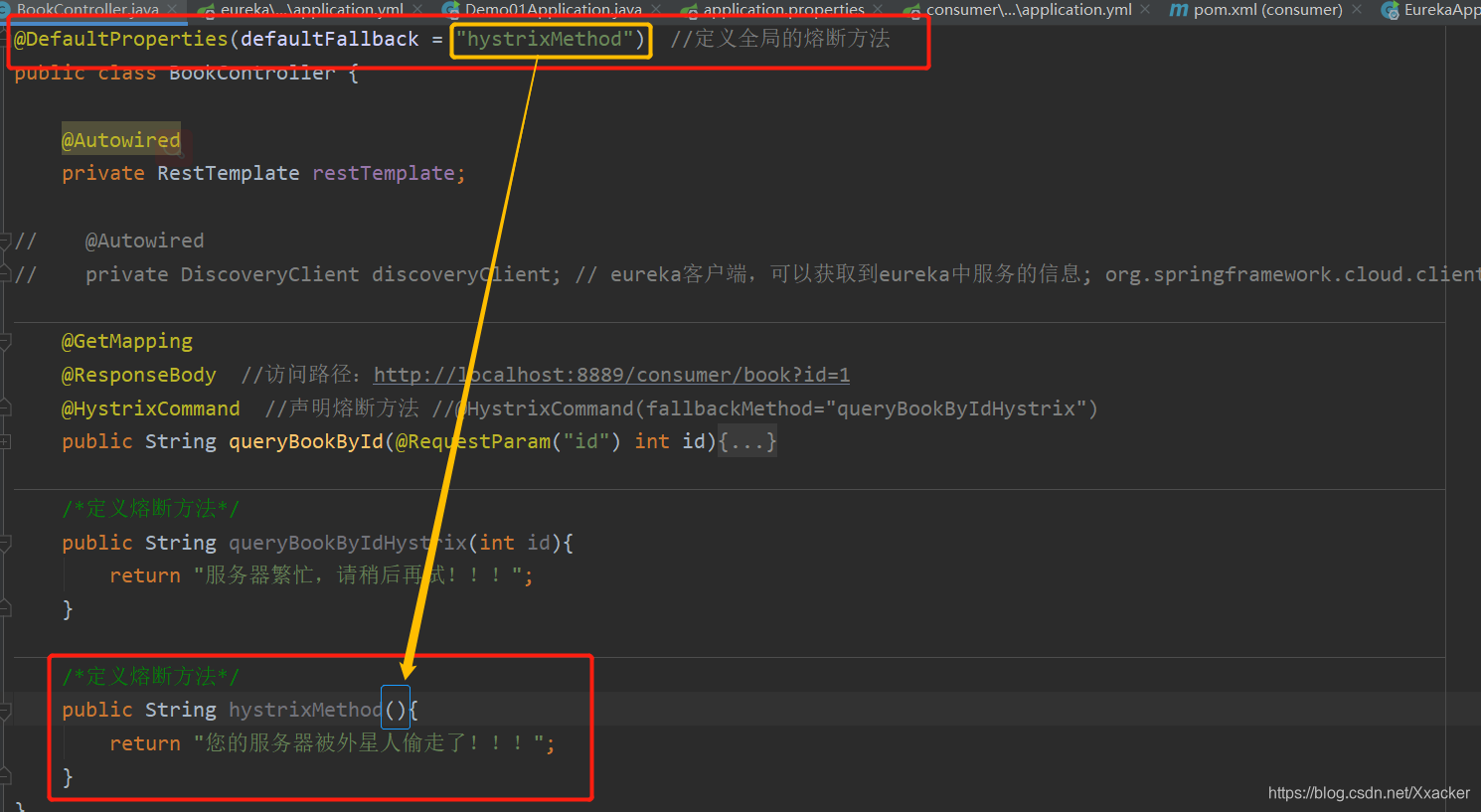Click the /*定义熔断方法*/ comment above hystrixMethod
1481x812 pixels.
(151, 676)
